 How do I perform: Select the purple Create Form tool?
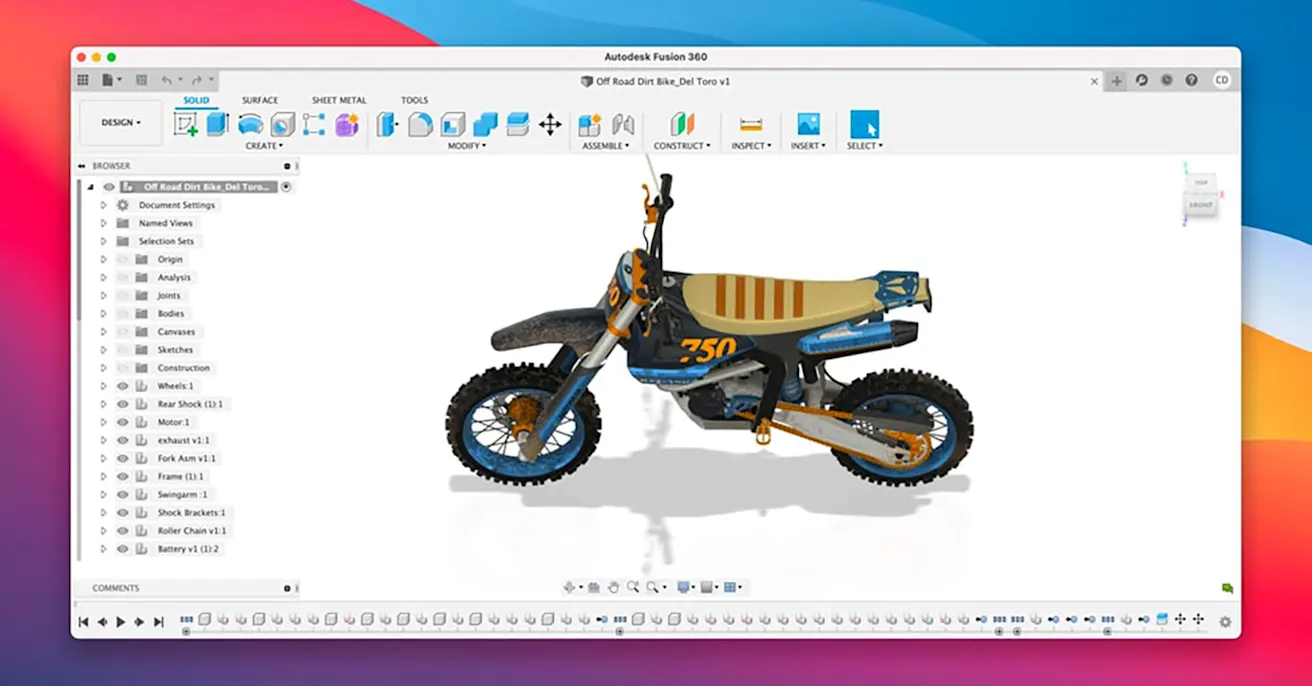pos(346,124)
